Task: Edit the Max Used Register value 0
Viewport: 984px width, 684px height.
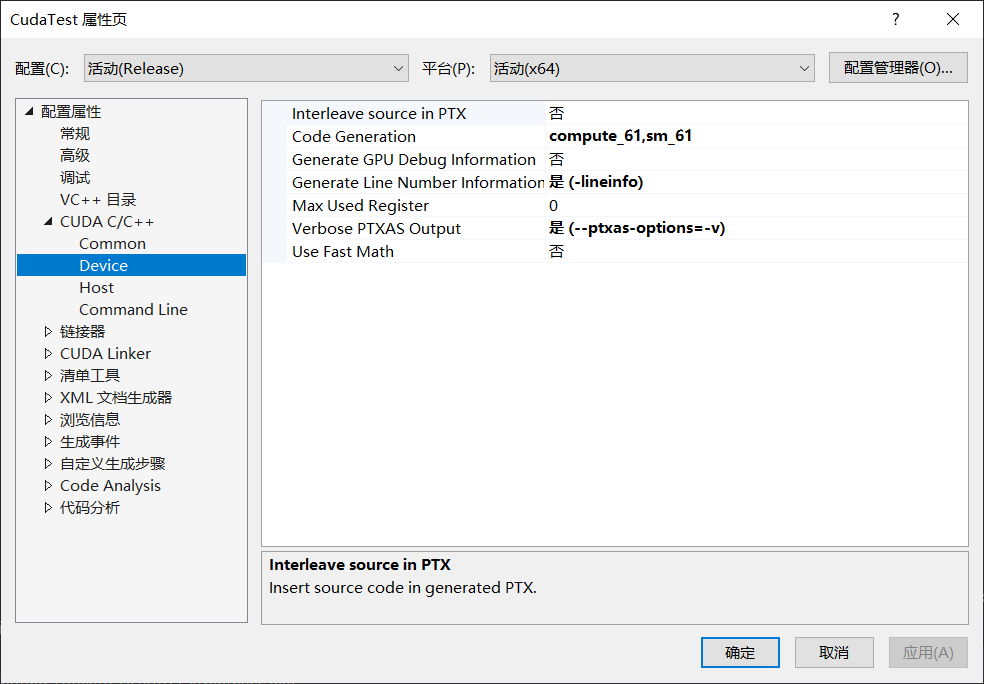Action: pyautogui.click(x=554, y=205)
